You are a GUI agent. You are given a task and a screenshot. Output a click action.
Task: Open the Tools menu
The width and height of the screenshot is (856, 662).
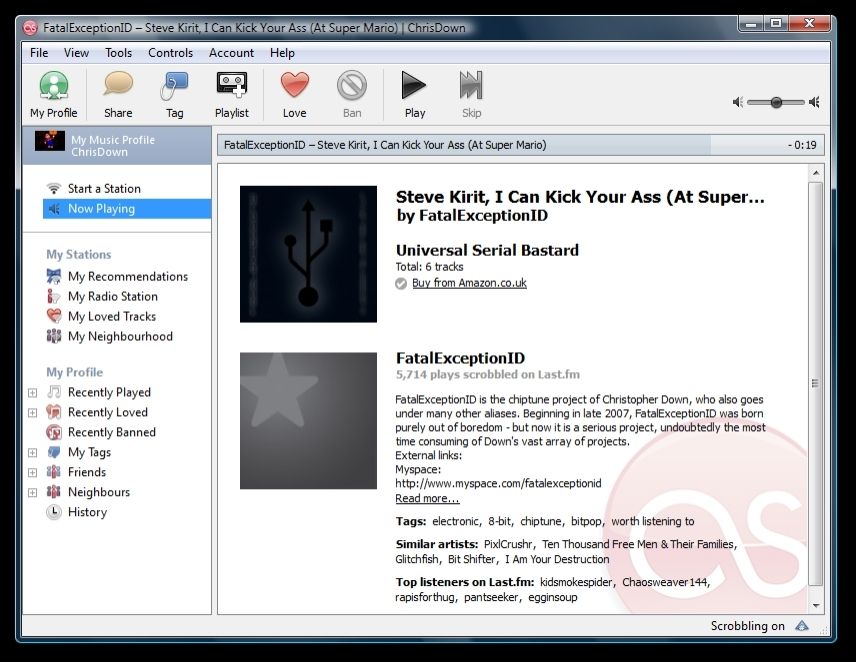[x=118, y=53]
